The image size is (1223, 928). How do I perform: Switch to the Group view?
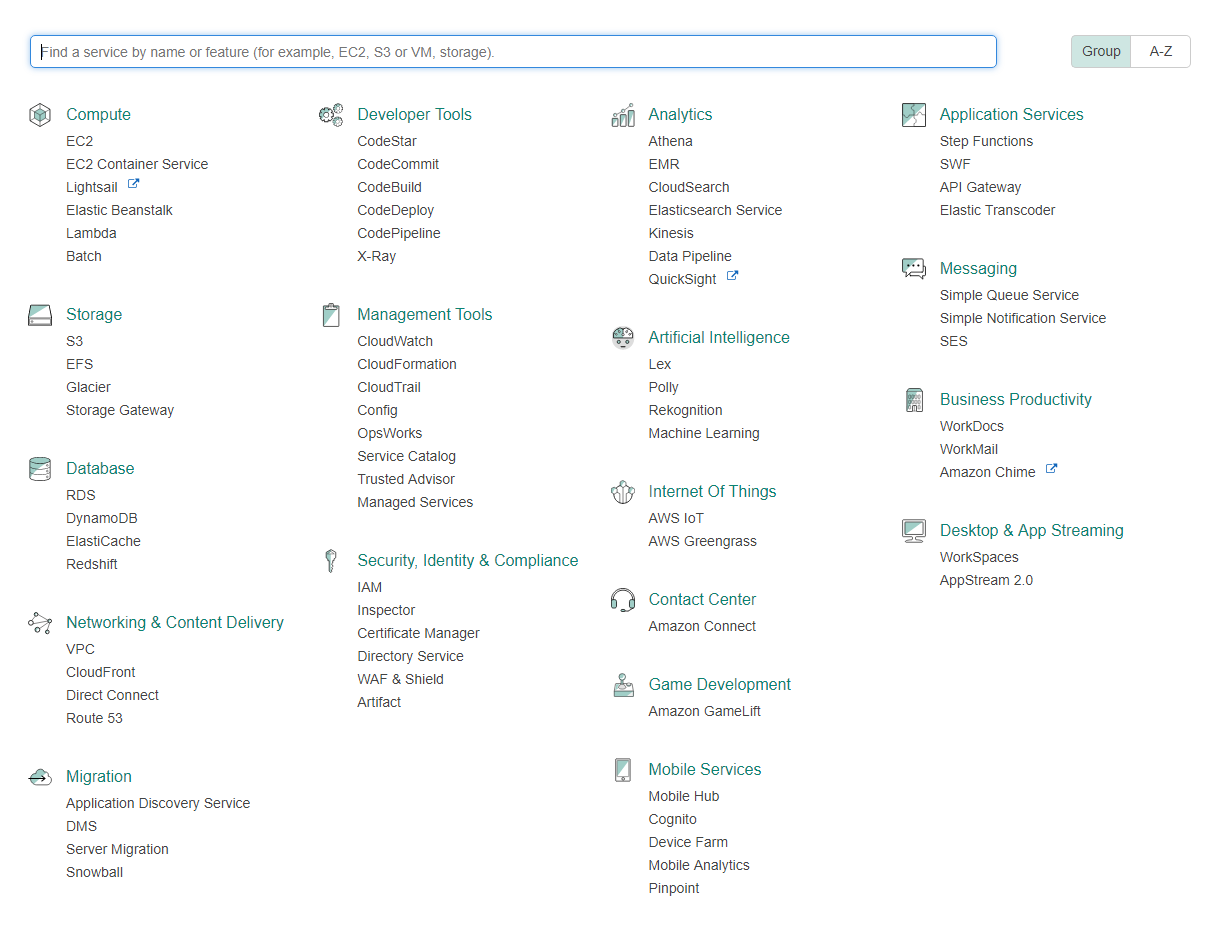click(1101, 51)
